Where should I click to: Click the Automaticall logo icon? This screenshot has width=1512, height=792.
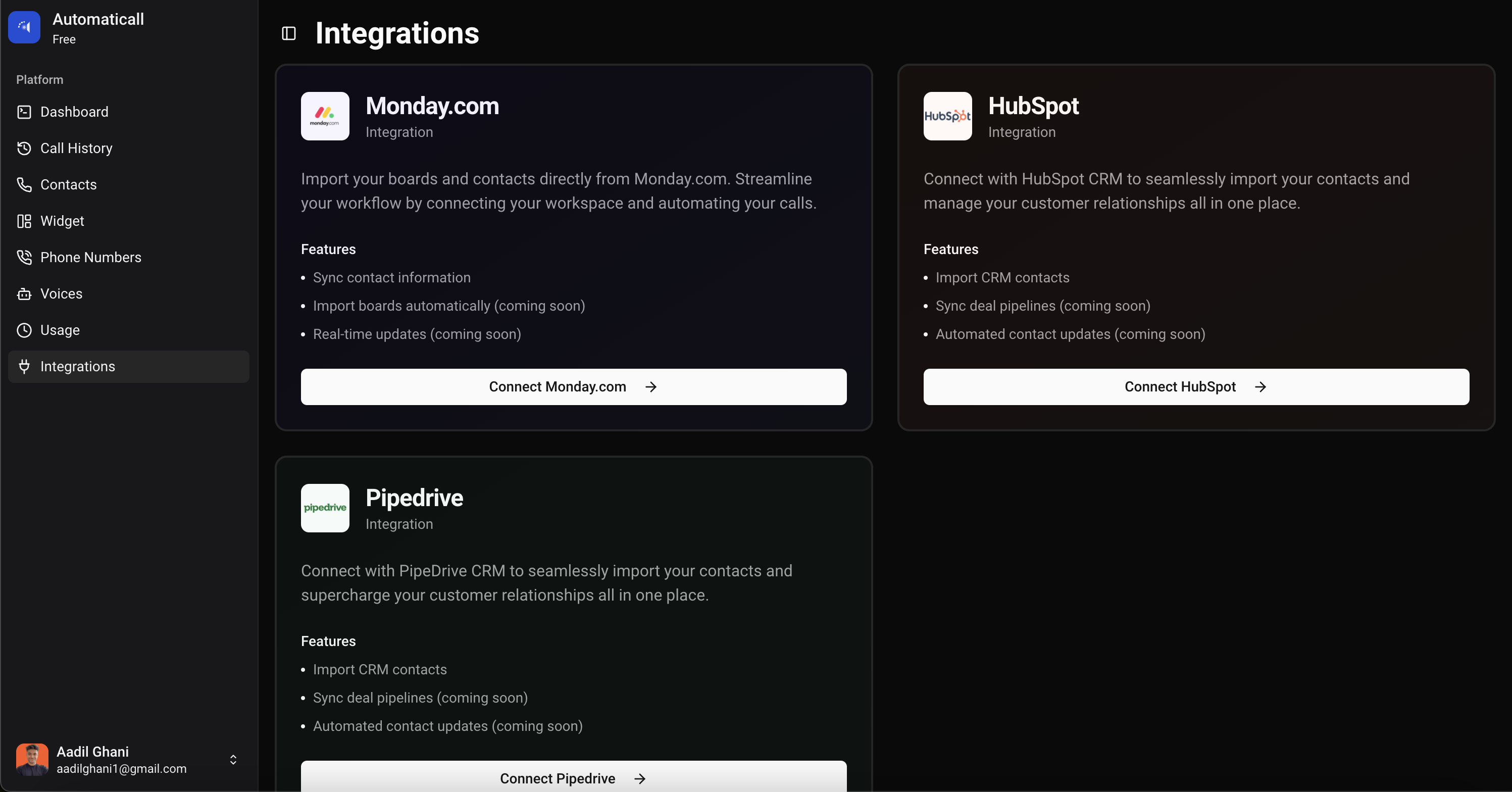click(24, 28)
